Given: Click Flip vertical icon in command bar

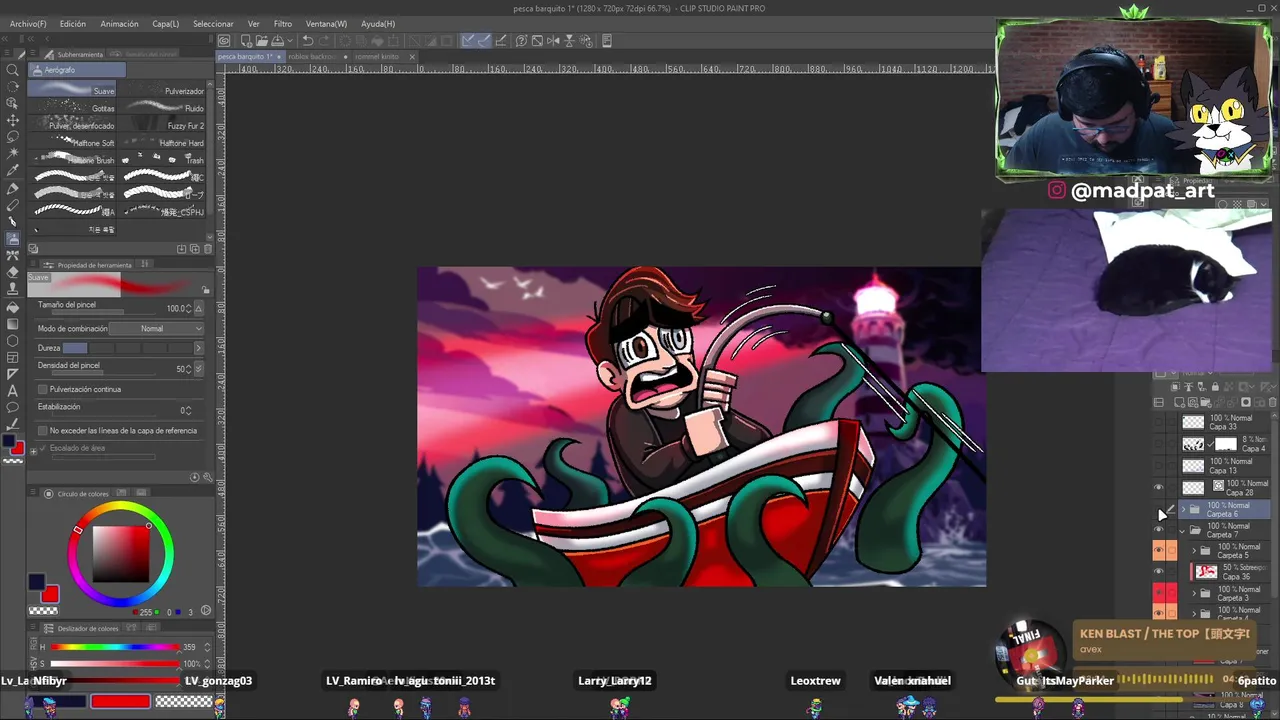Looking at the screenshot, I should (569, 41).
